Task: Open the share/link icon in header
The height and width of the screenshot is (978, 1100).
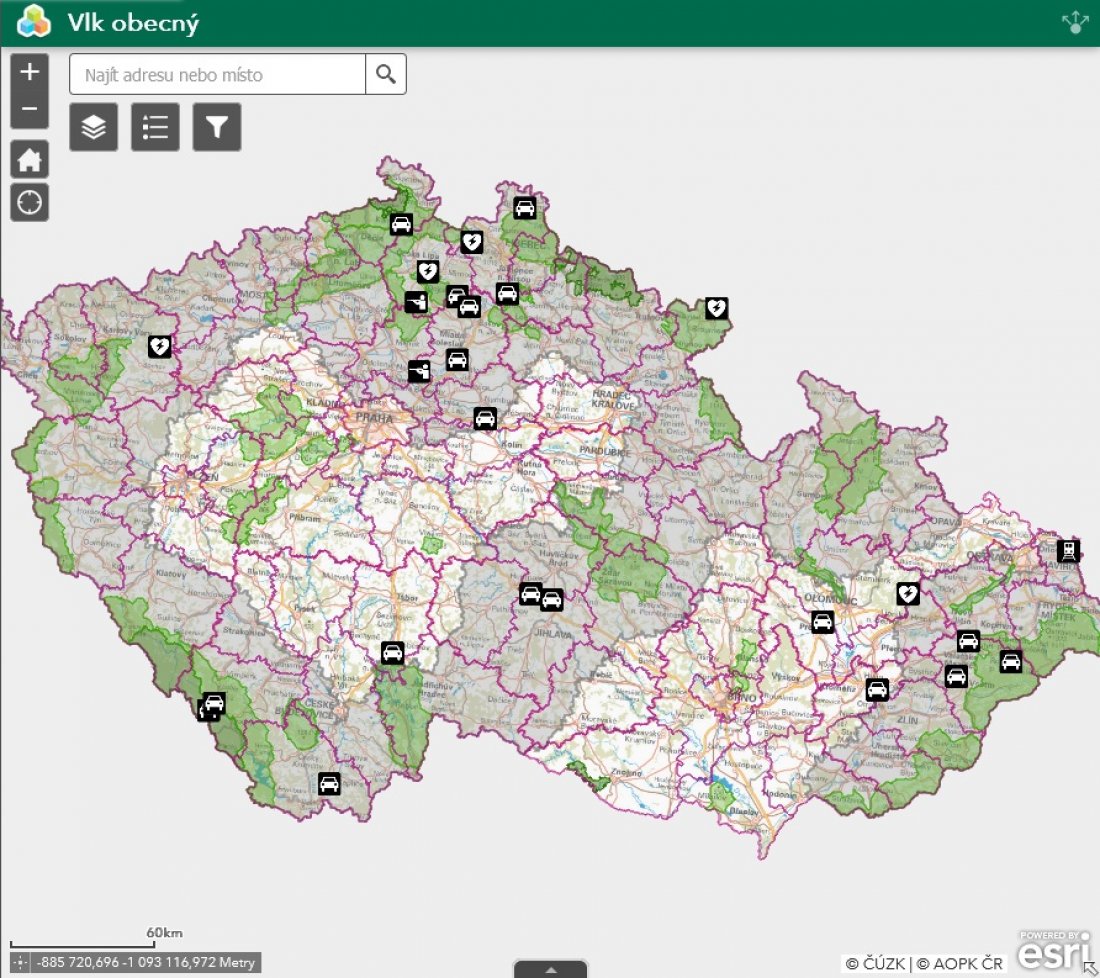Action: 1075,23
